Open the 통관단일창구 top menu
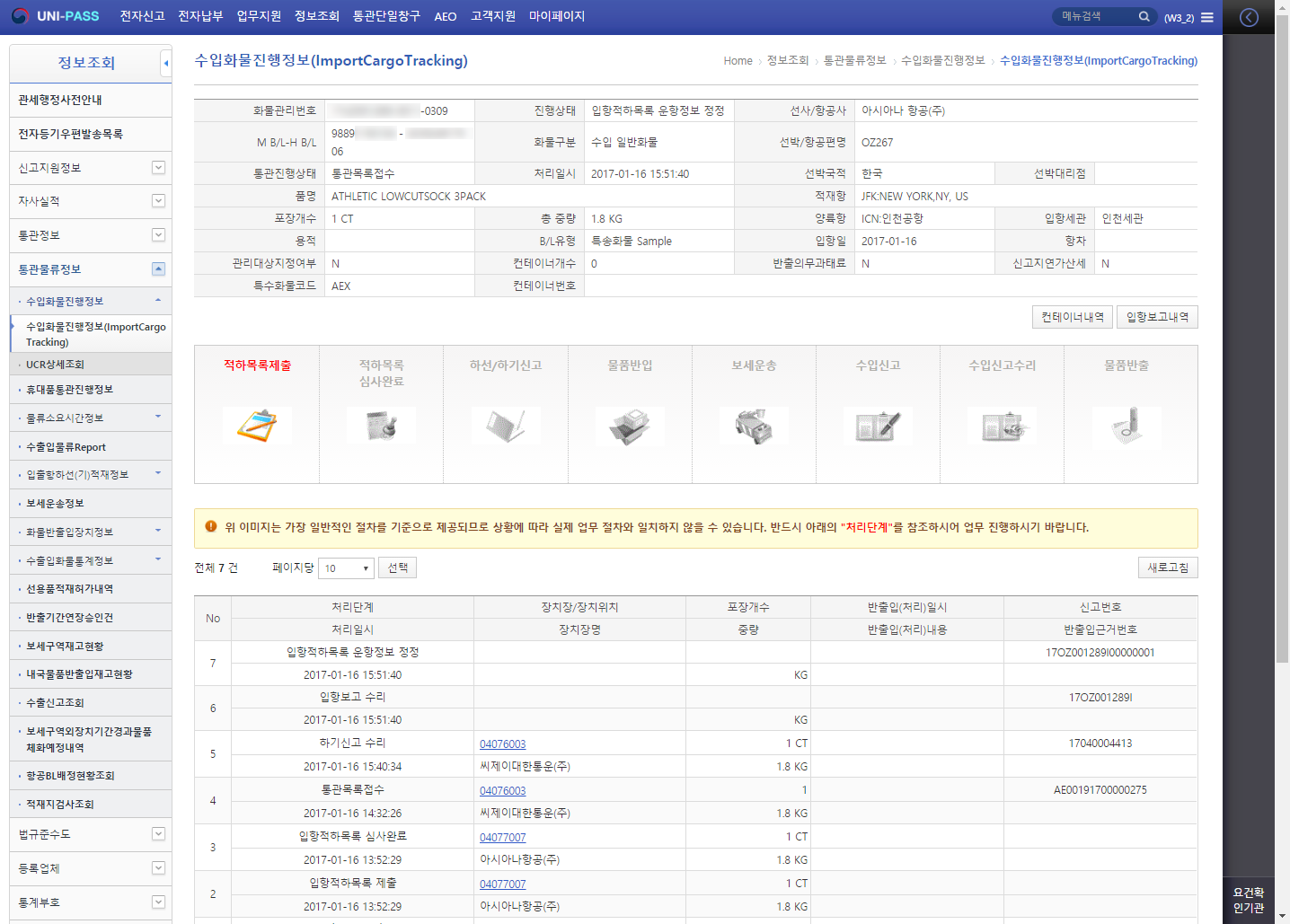1290x924 pixels. pyautogui.click(x=386, y=16)
